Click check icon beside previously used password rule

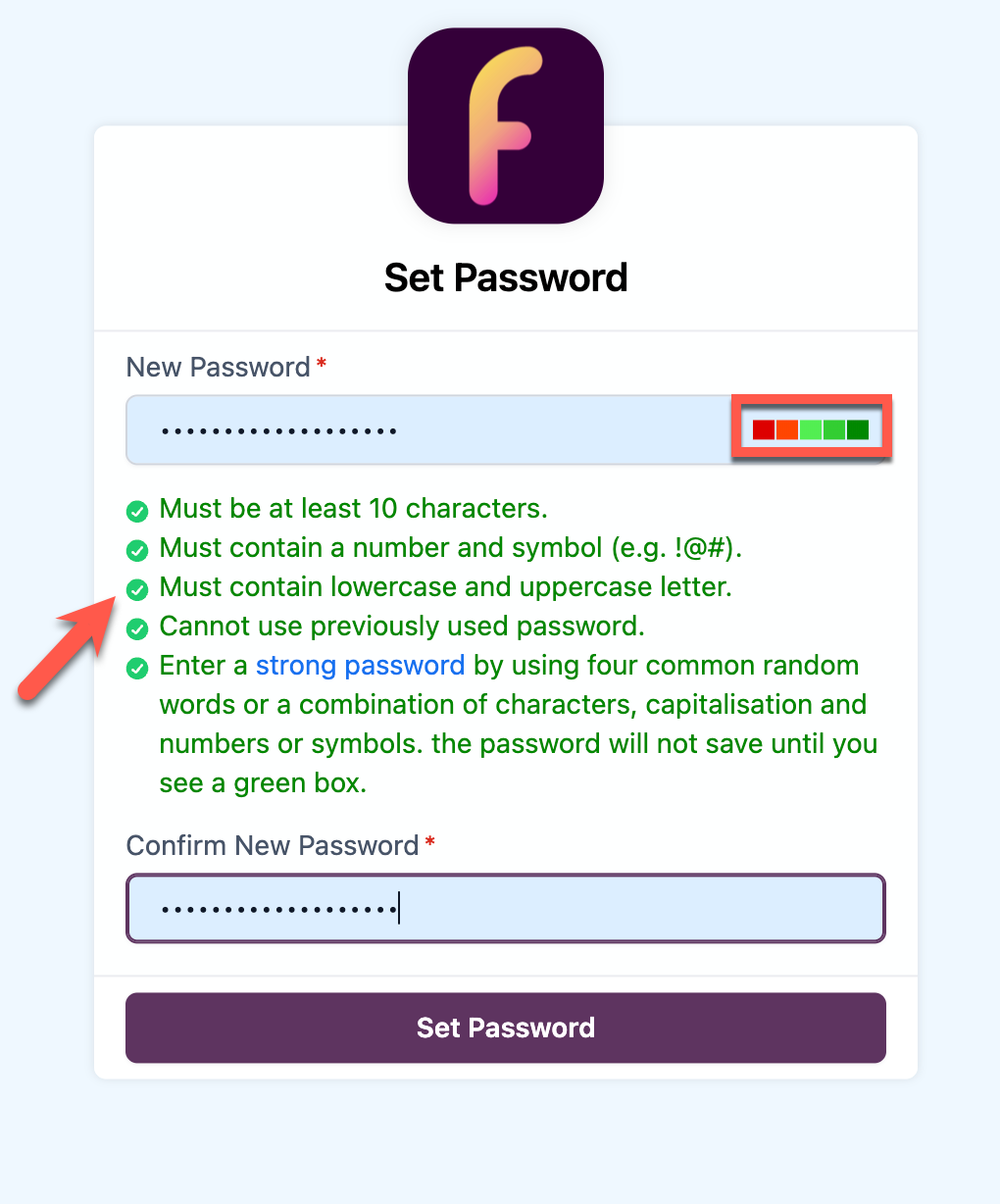[x=138, y=628]
